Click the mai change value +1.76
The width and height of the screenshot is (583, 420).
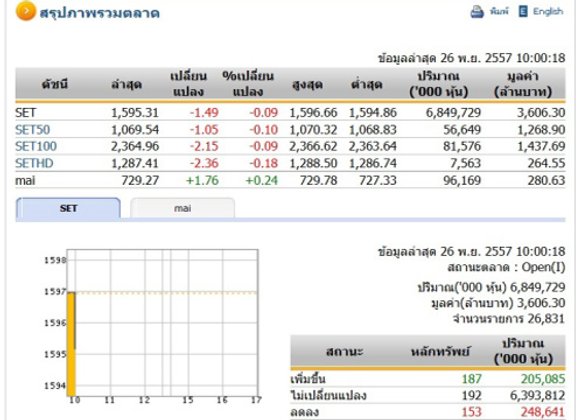[202, 181]
